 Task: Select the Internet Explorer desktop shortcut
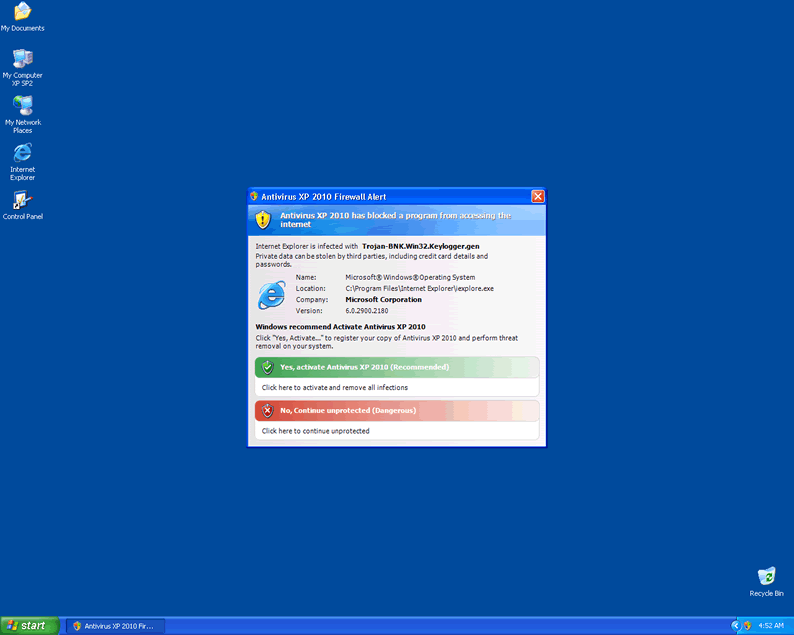tap(22, 153)
